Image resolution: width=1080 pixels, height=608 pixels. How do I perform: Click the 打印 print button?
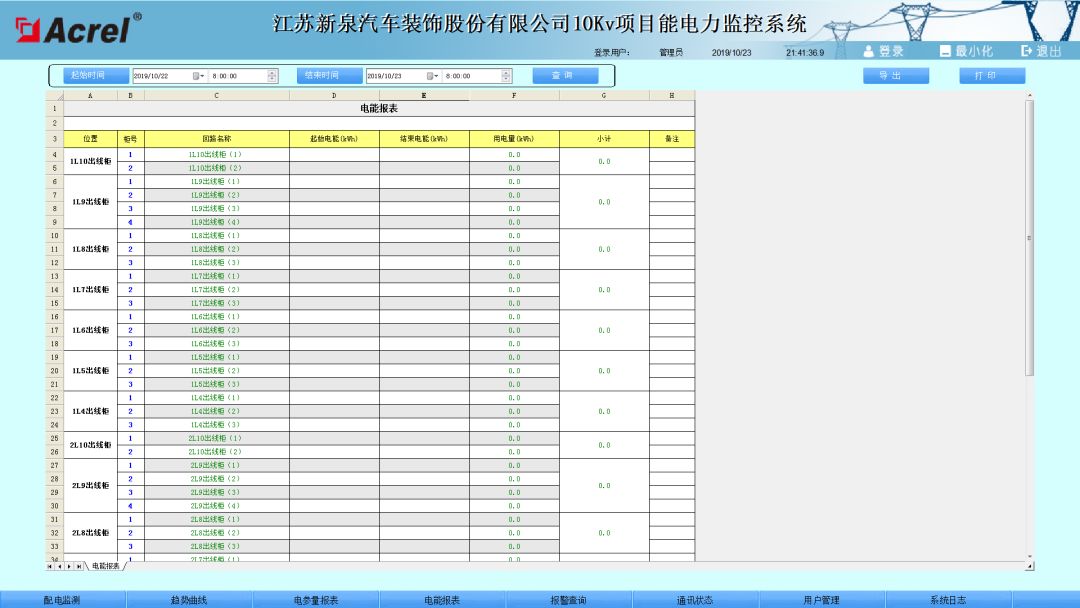pyautogui.click(x=992, y=75)
